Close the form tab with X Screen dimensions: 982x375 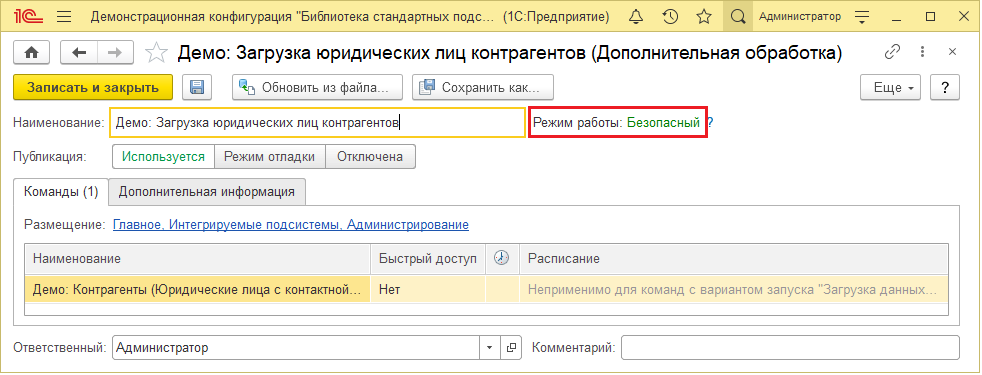pyautogui.click(x=953, y=52)
